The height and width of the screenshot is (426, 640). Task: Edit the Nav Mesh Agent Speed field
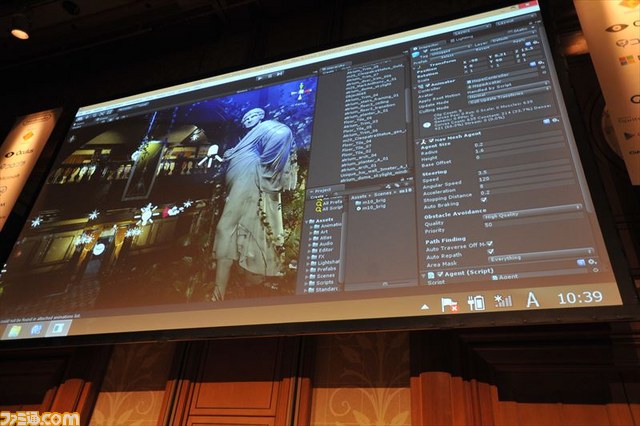click(524, 169)
